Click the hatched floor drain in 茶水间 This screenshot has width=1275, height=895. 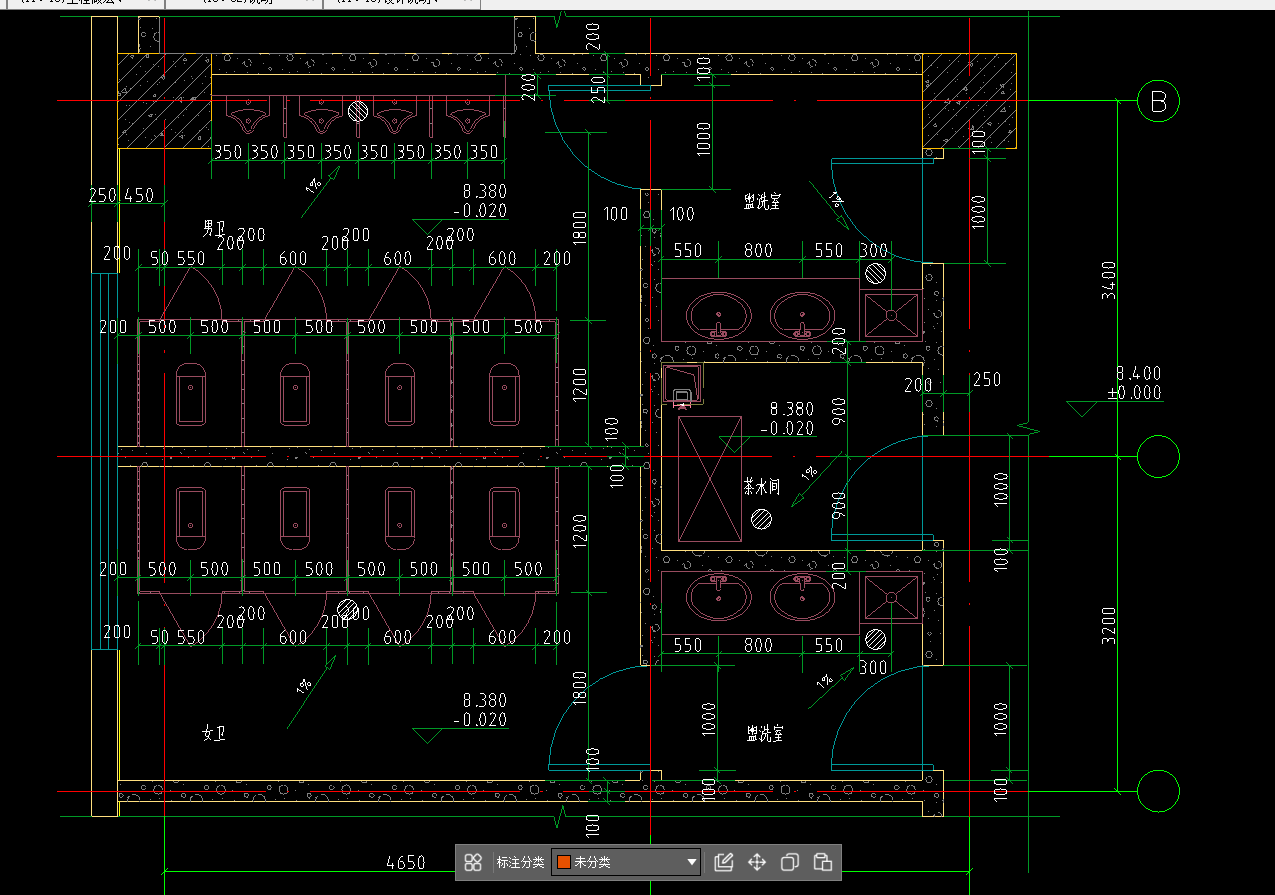point(762,519)
